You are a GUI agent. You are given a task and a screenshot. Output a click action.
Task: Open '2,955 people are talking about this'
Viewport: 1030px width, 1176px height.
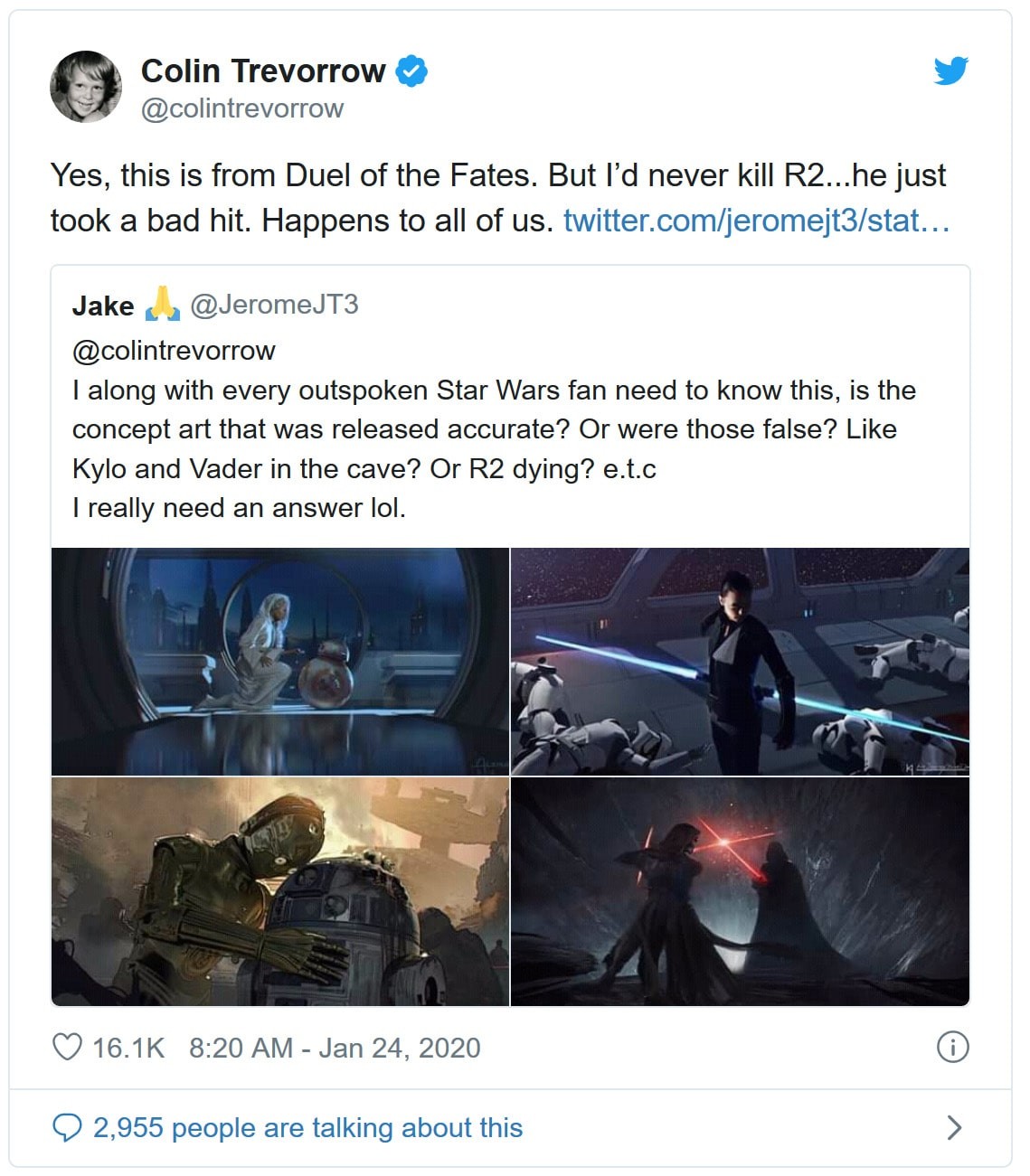pos(307,1127)
